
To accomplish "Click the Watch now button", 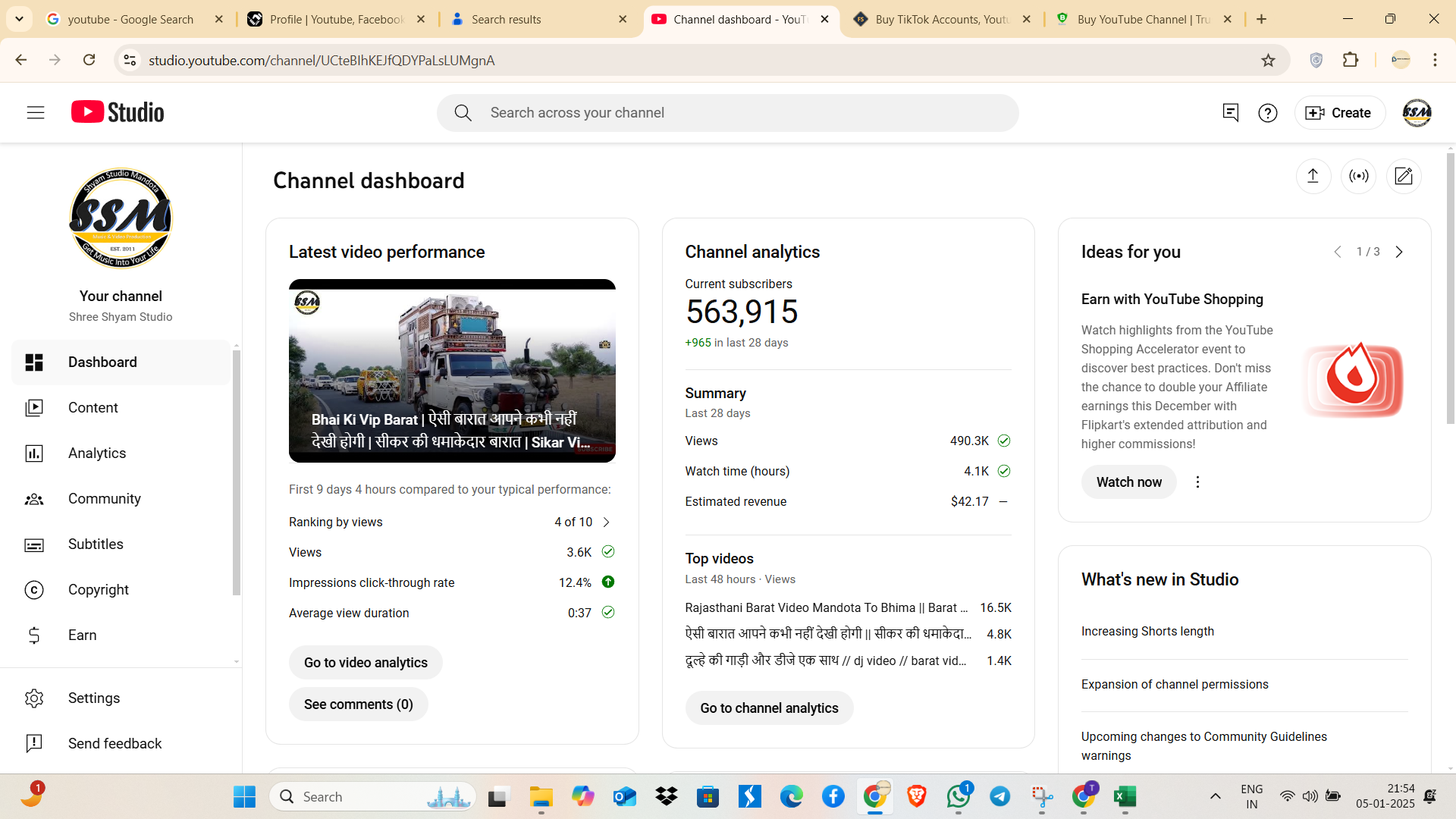I will coord(1128,482).
